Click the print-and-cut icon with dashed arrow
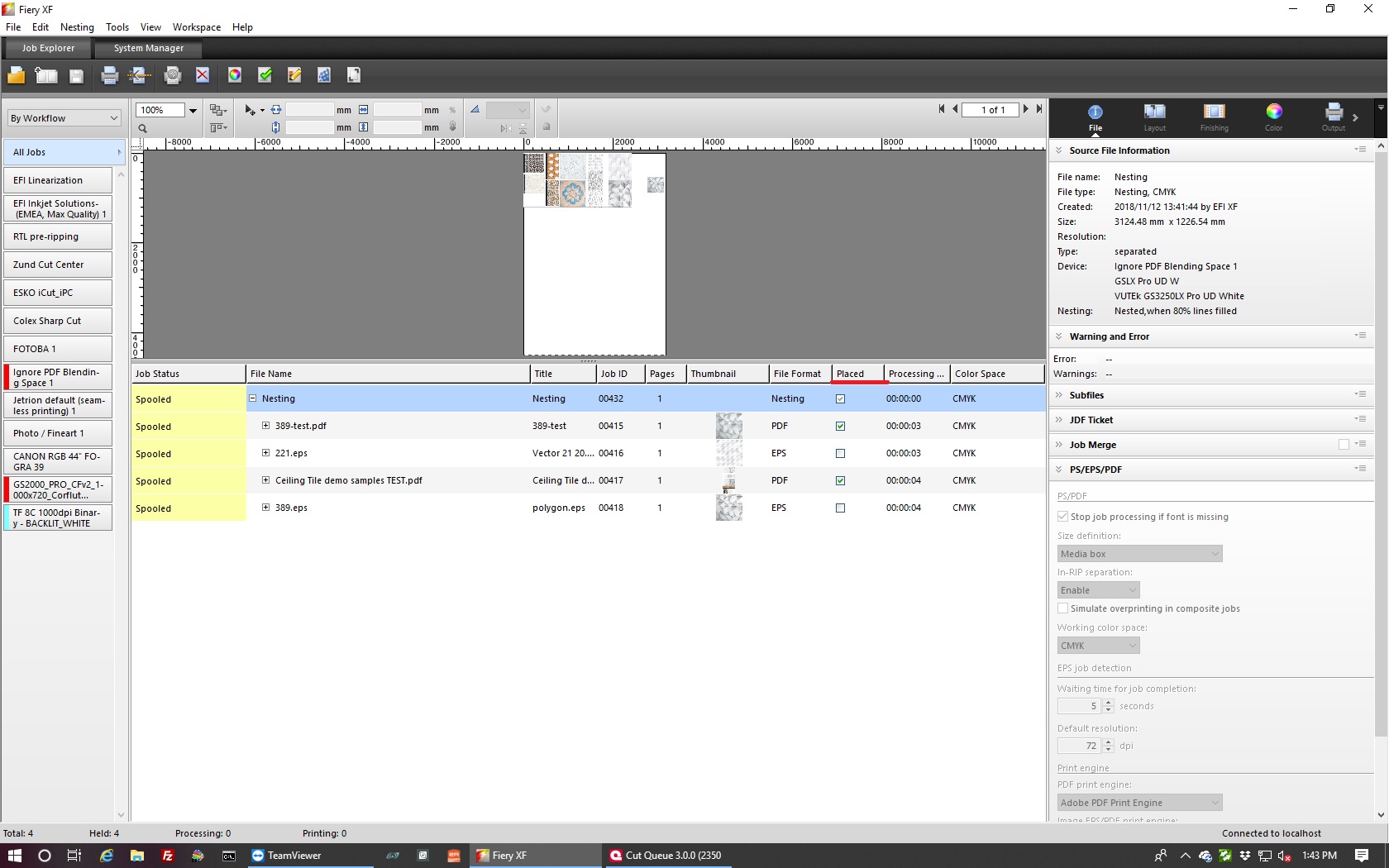1389x868 pixels. click(139, 76)
